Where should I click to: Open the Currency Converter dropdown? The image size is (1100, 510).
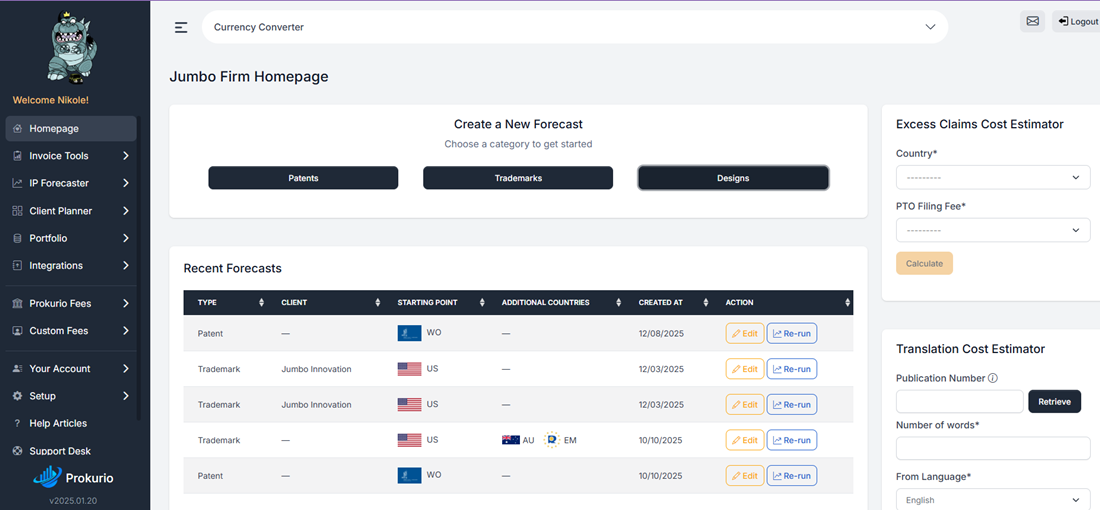[x=574, y=27]
